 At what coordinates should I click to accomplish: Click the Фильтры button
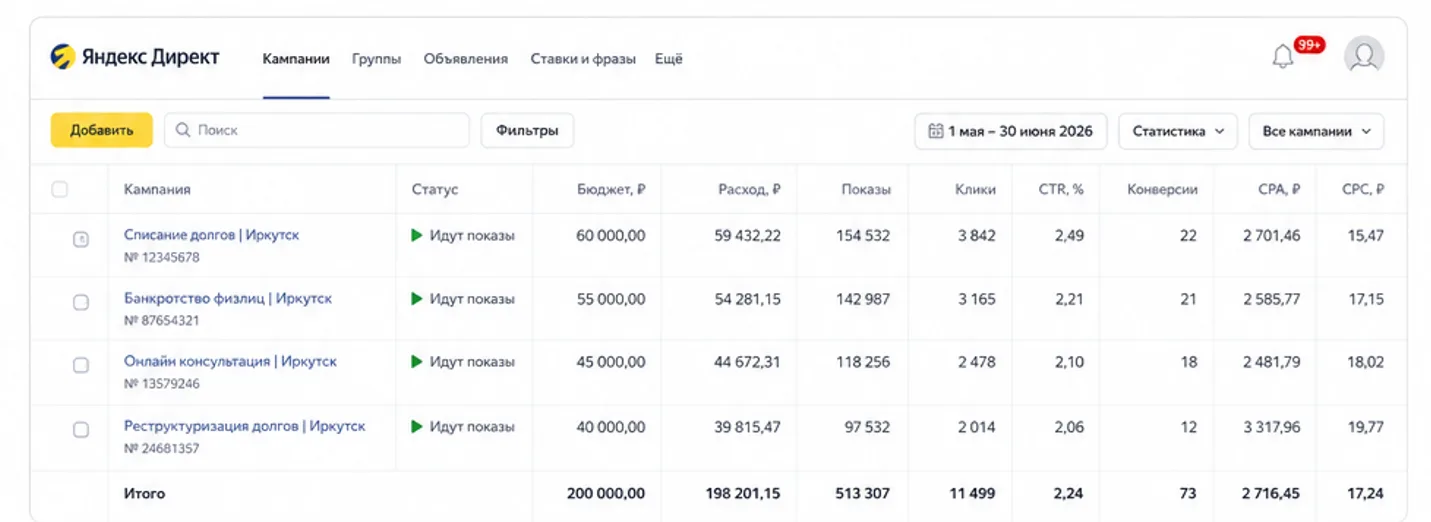click(x=527, y=131)
